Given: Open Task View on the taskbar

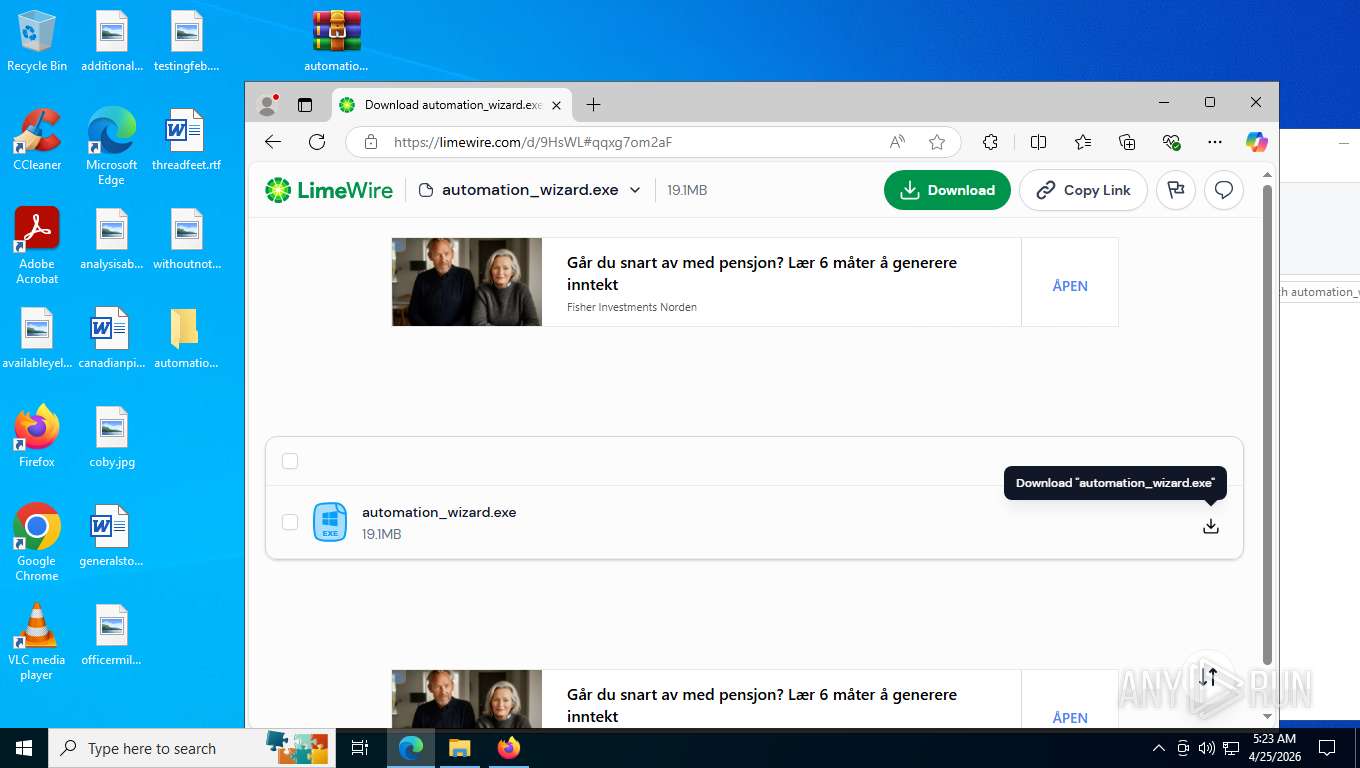Looking at the screenshot, I should (x=360, y=748).
